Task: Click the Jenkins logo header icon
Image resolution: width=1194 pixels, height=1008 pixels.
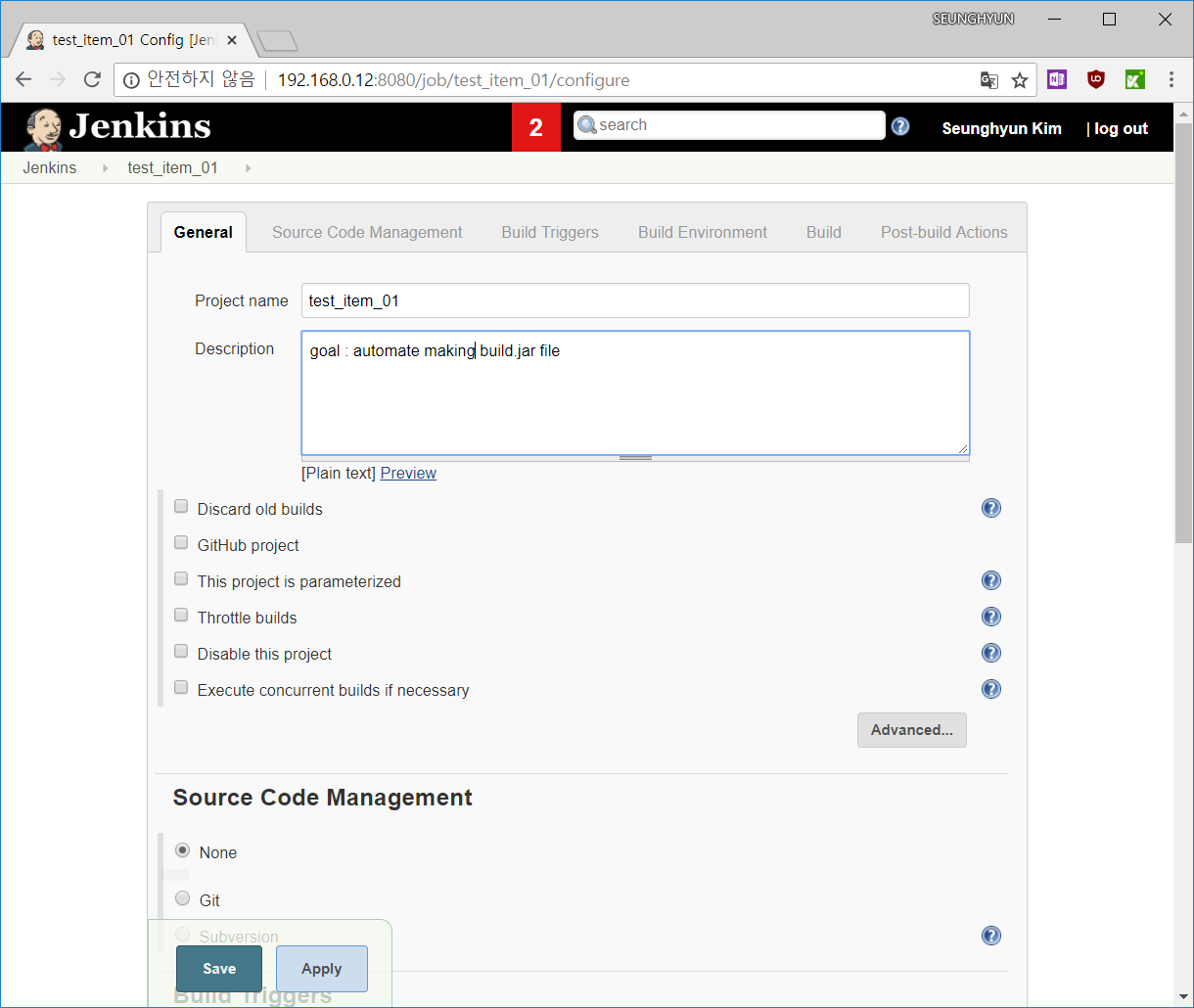Action: pos(117,127)
